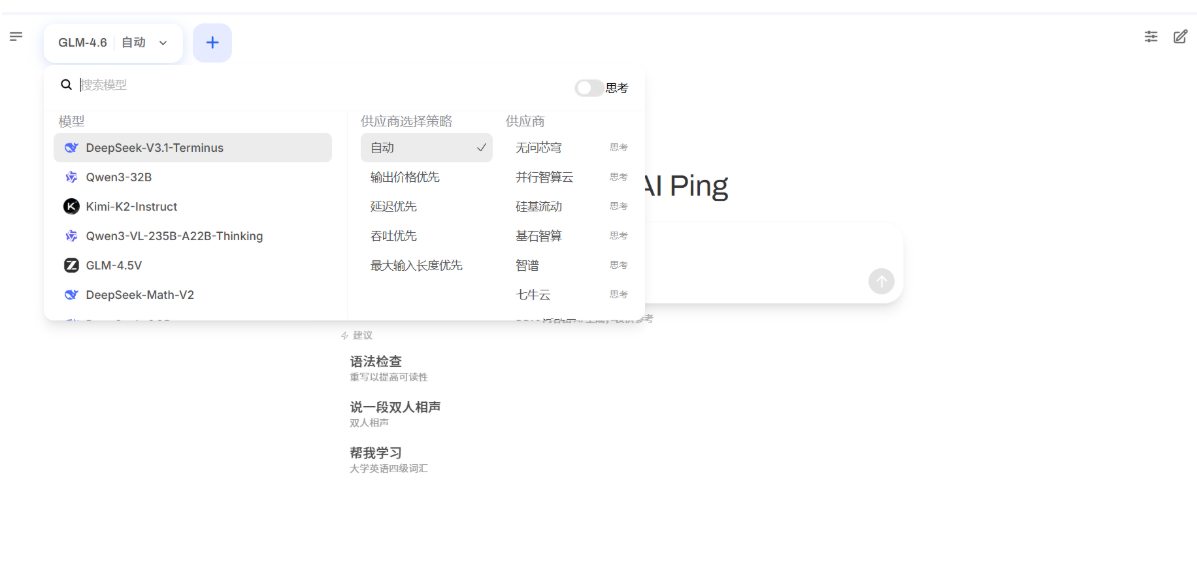Select provider 并行智算云

[x=544, y=177]
